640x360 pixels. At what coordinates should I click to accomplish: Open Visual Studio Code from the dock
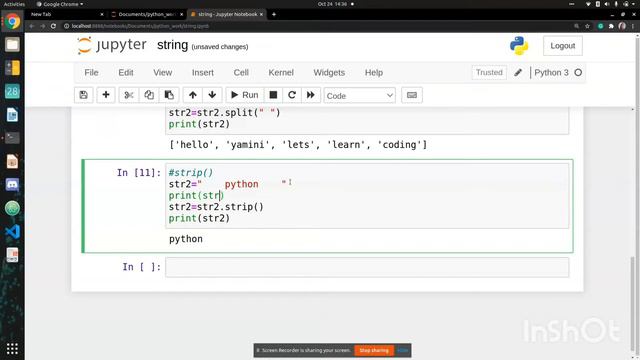[x=12, y=231]
